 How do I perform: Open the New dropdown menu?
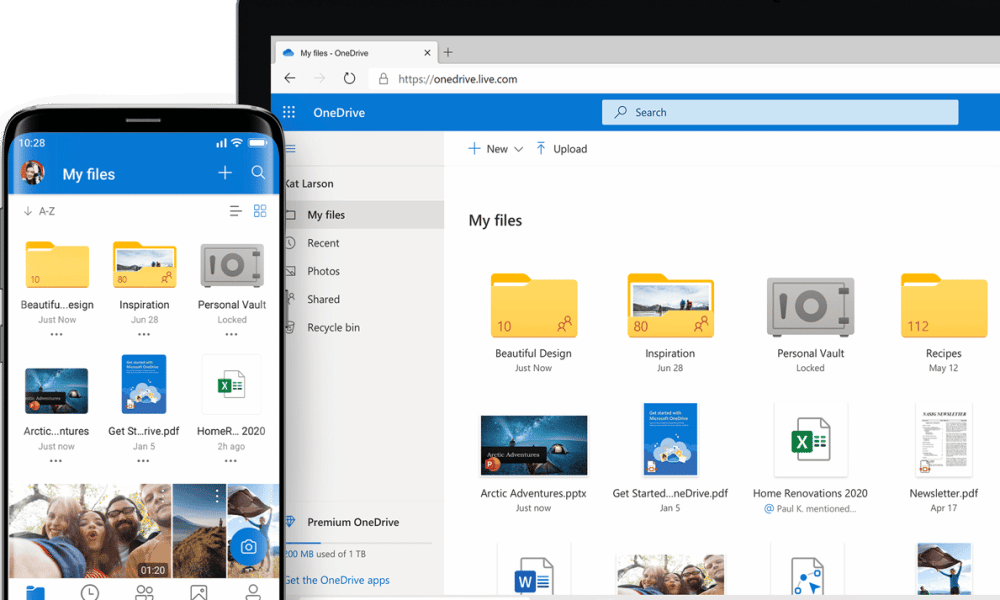coord(496,149)
